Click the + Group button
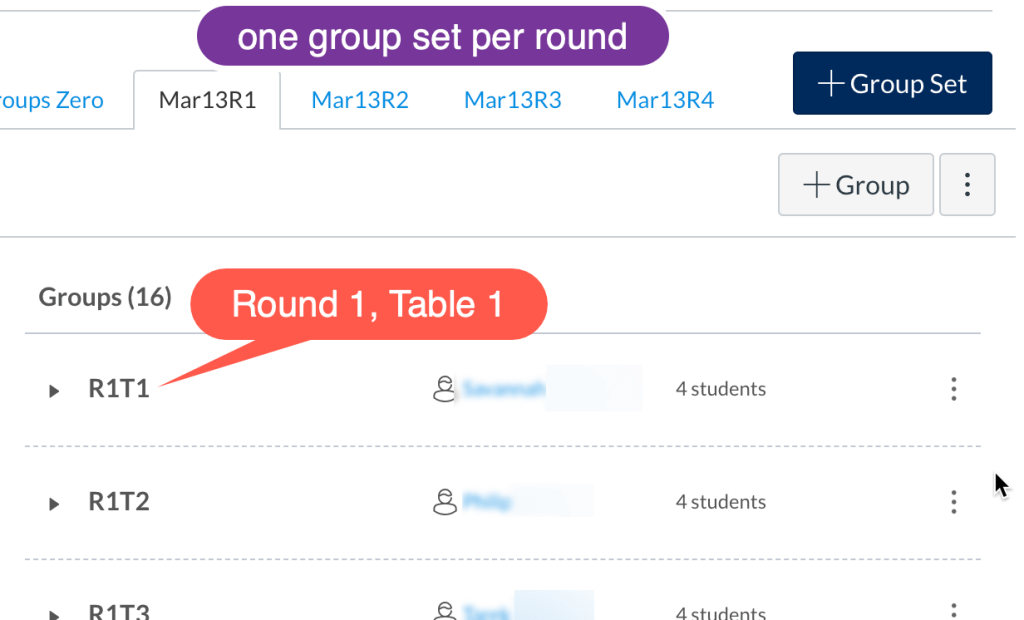The image size is (1024, 620). click(855, 185)
